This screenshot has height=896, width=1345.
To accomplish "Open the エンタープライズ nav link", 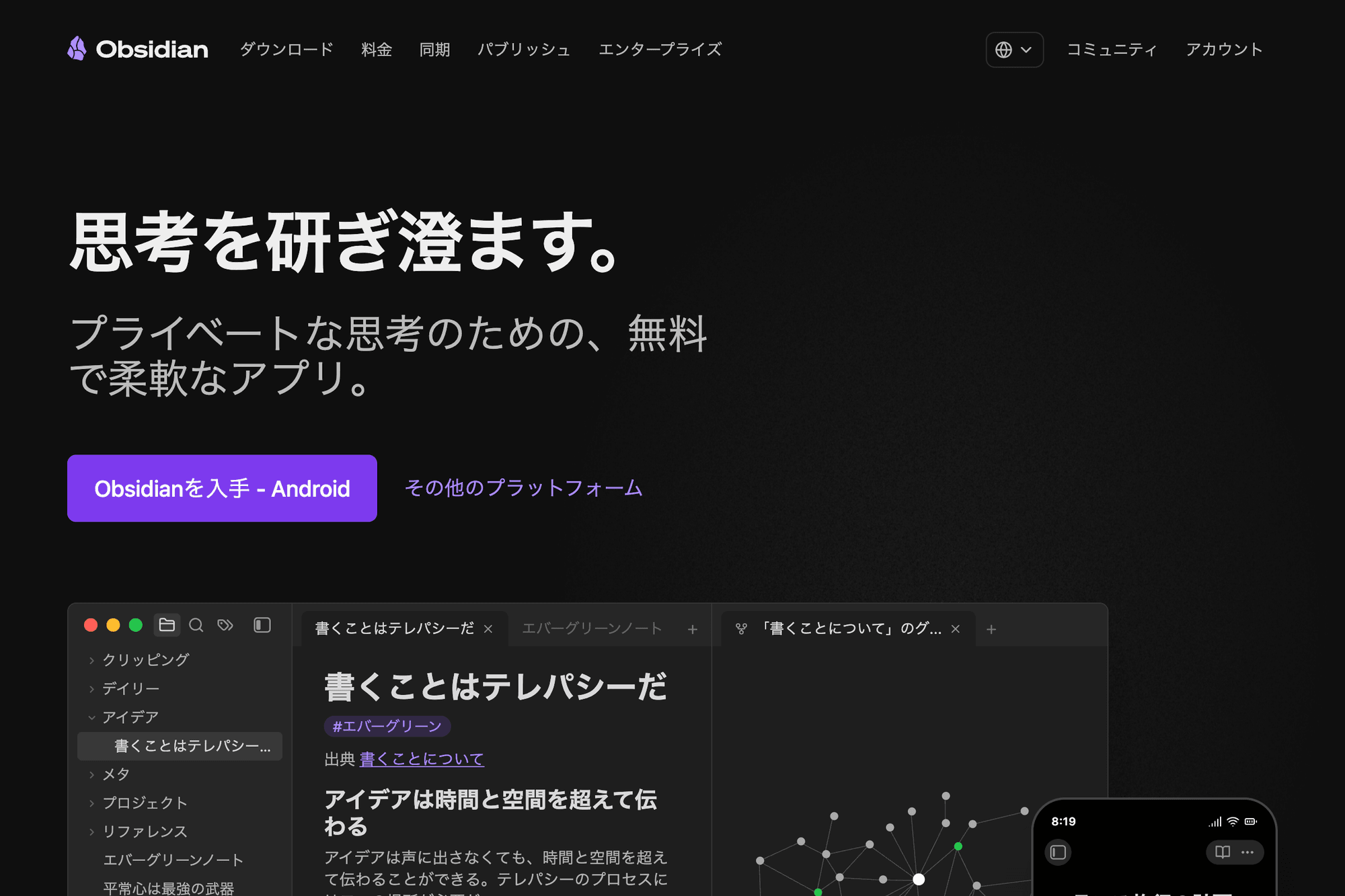I will (660, 49).
